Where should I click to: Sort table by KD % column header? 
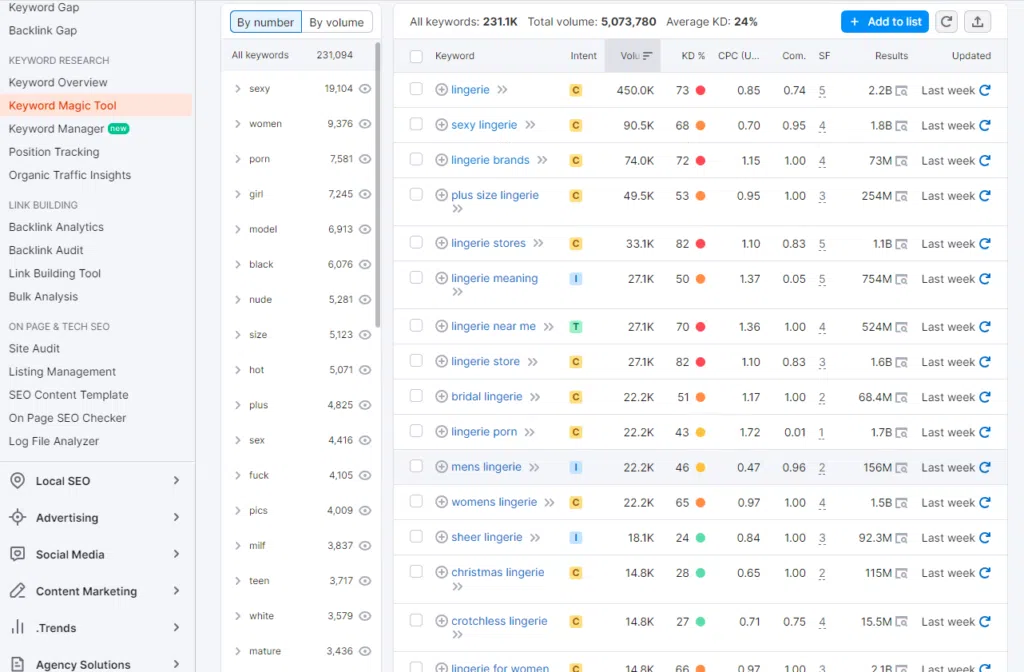click(693, 56)
